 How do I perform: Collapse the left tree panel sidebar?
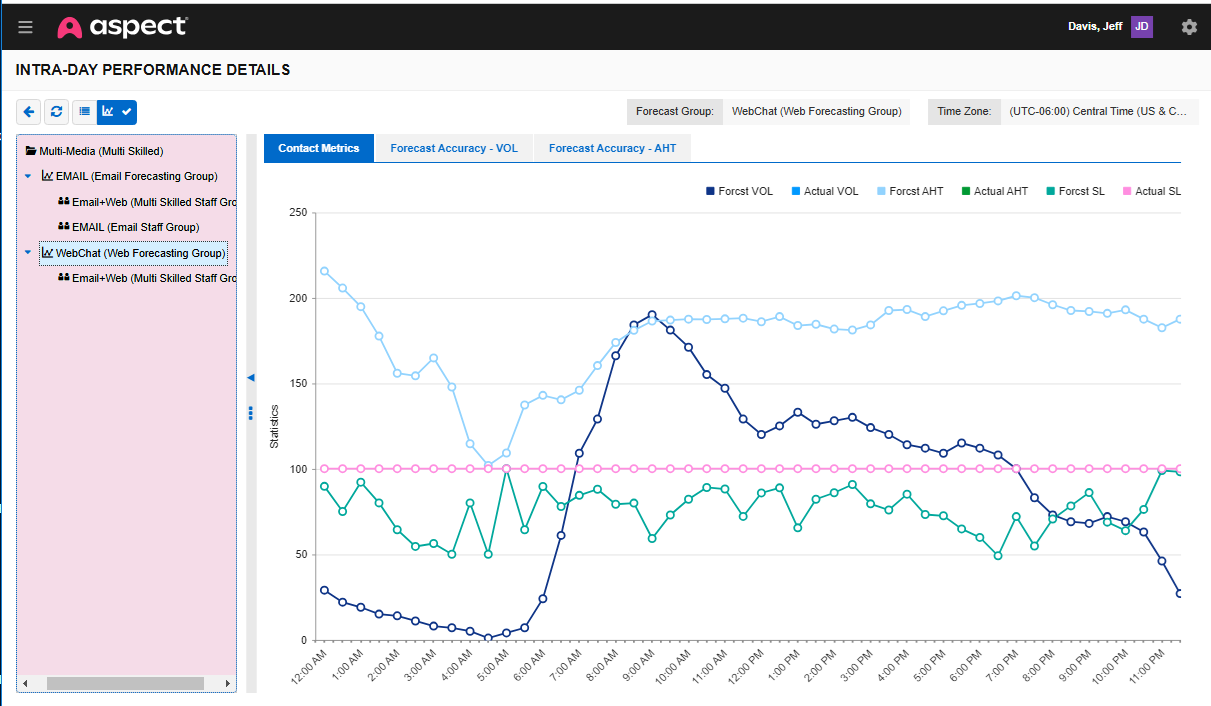[251, 377]
